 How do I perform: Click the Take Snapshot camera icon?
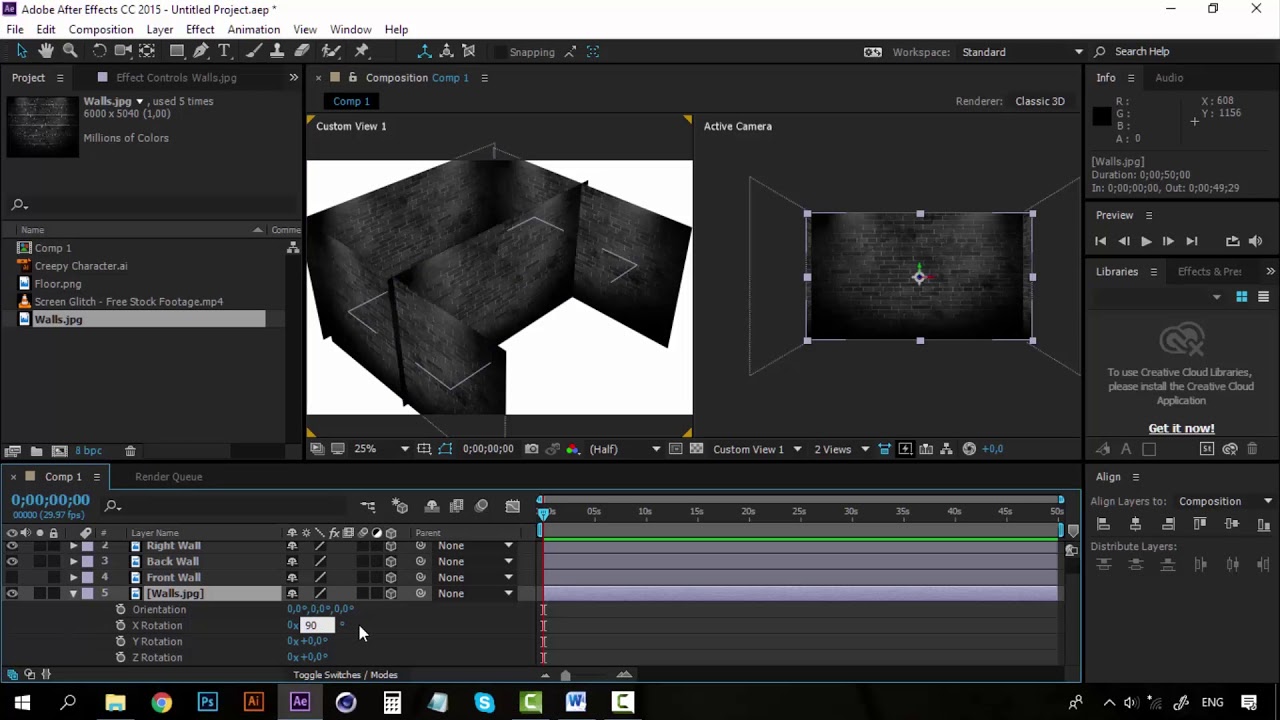pos(531,449)
